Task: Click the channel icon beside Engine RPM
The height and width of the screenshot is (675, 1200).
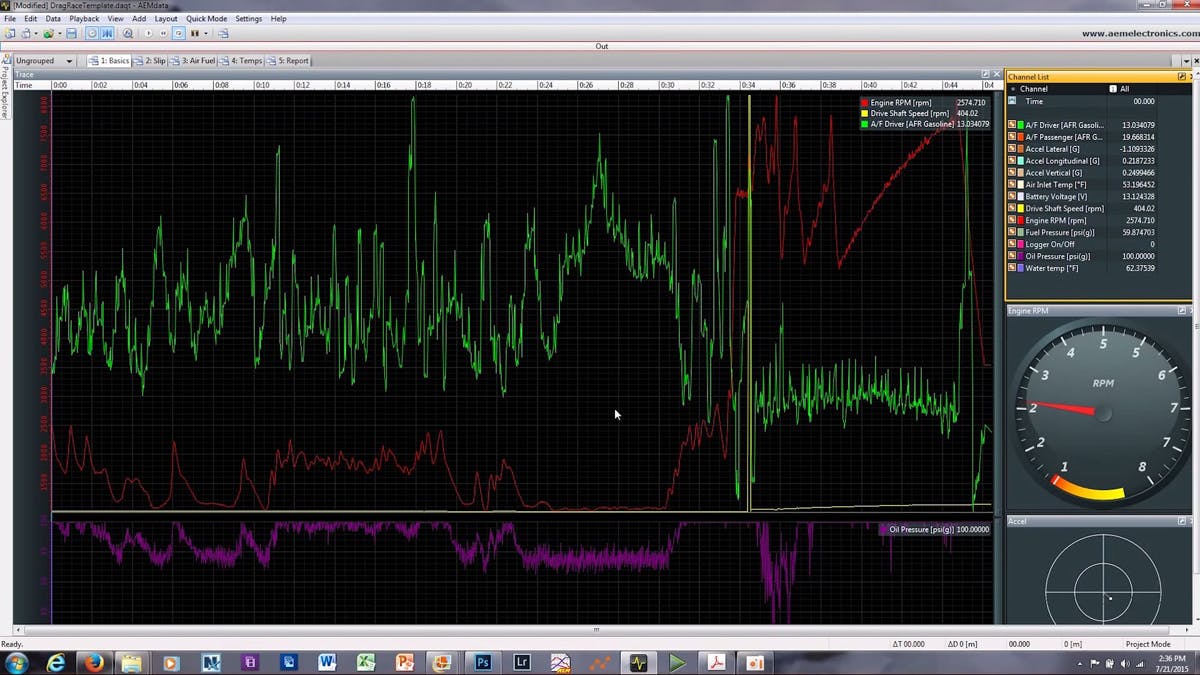Action: click(1012, 220)
